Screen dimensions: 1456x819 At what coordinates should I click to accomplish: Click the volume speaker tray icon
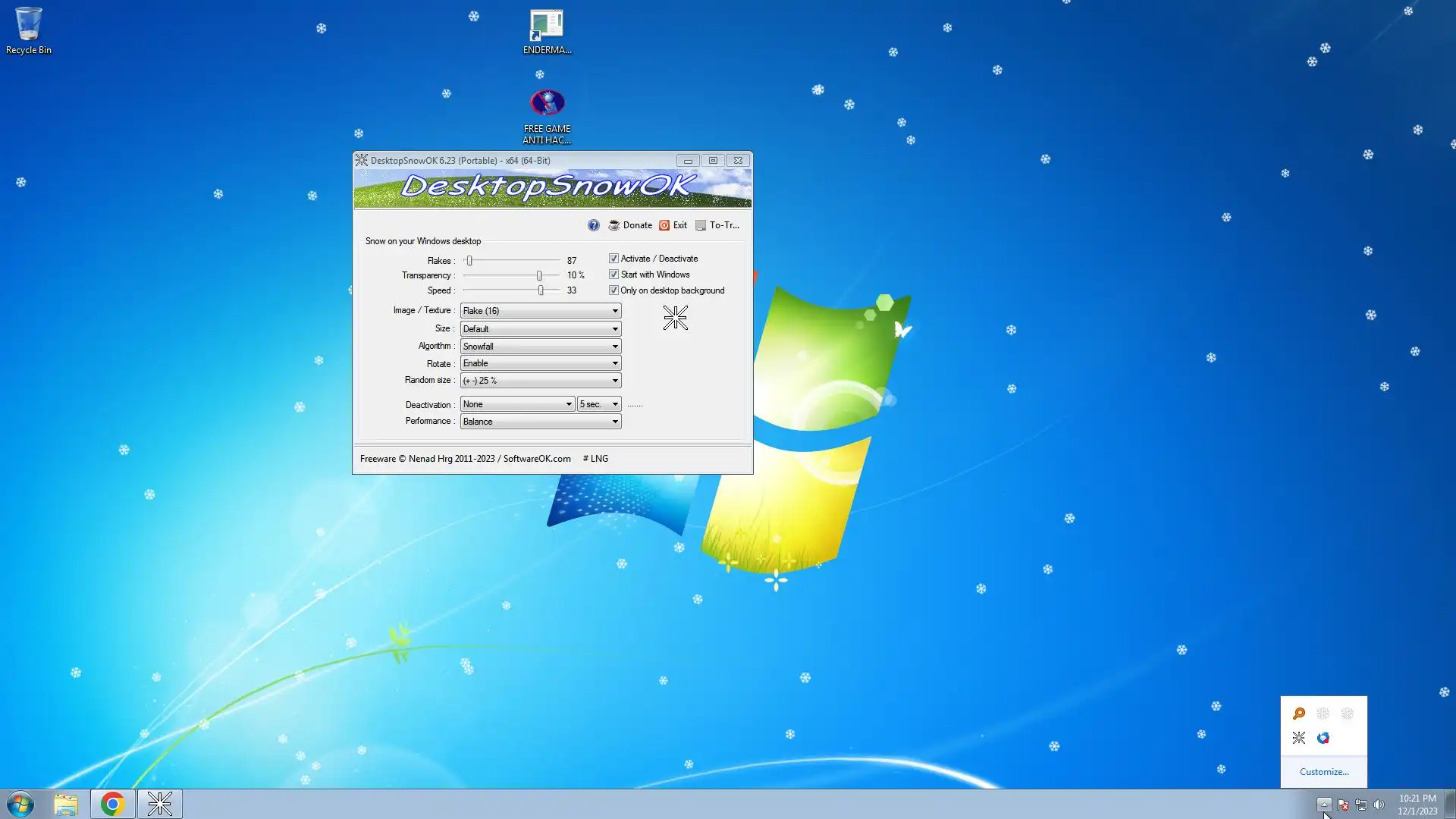pyautogui.click(x=1379, y=805)
